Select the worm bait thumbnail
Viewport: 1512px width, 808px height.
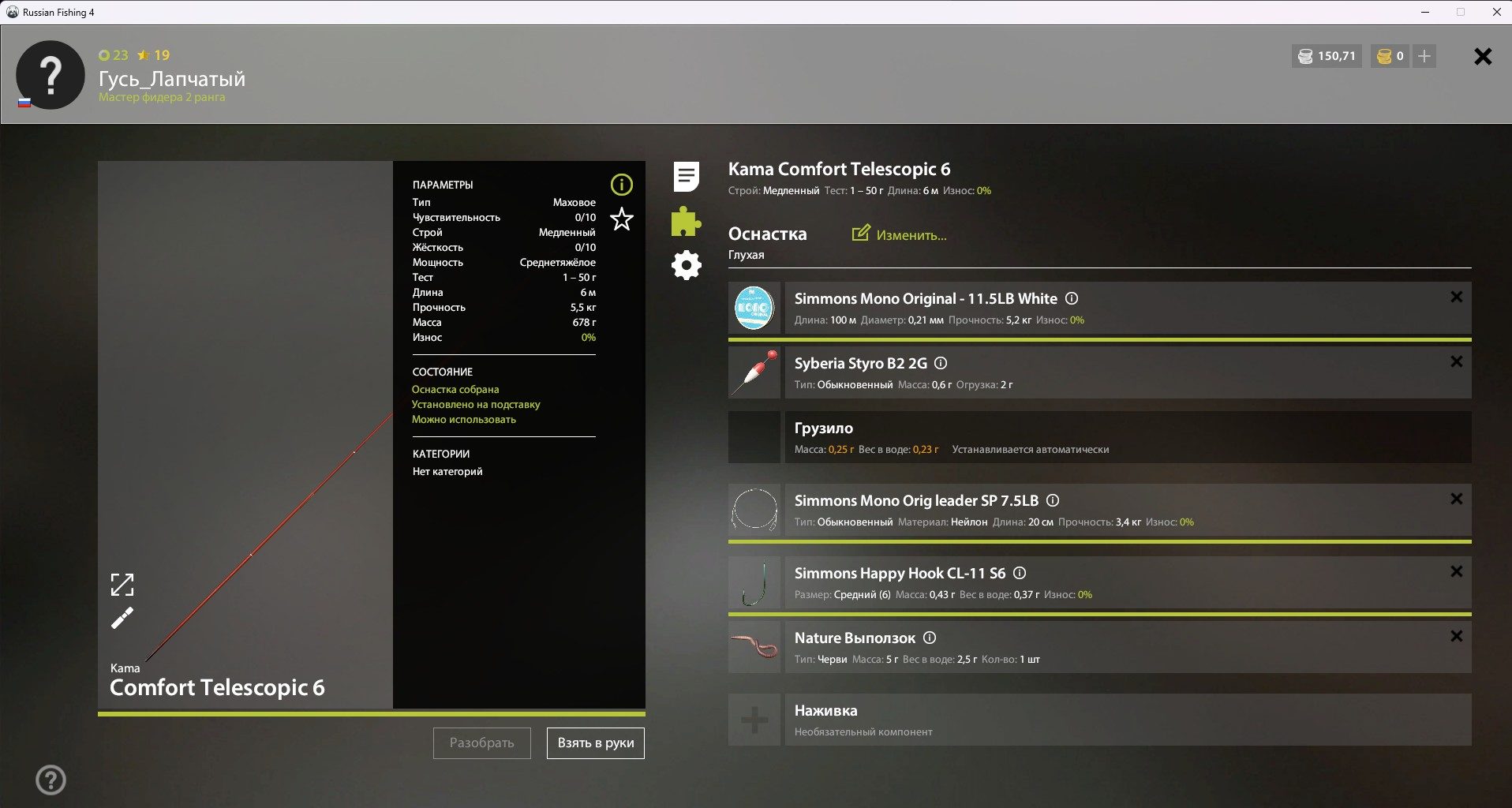[754, 647]
